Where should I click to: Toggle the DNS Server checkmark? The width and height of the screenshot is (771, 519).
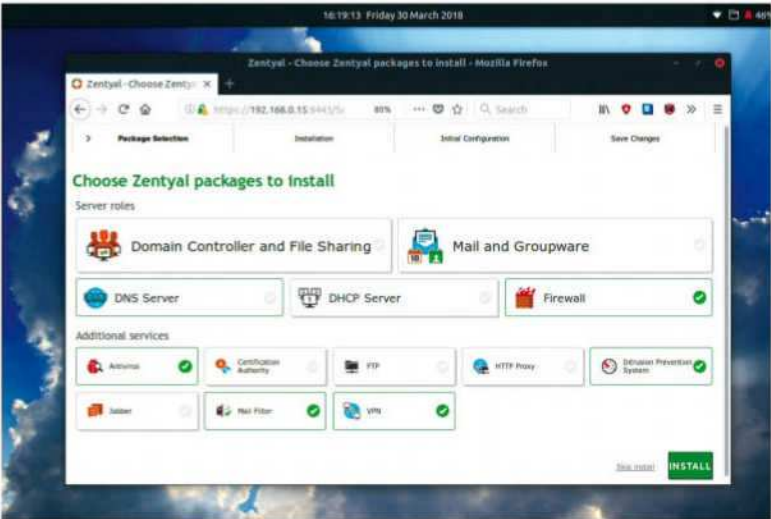270,298
